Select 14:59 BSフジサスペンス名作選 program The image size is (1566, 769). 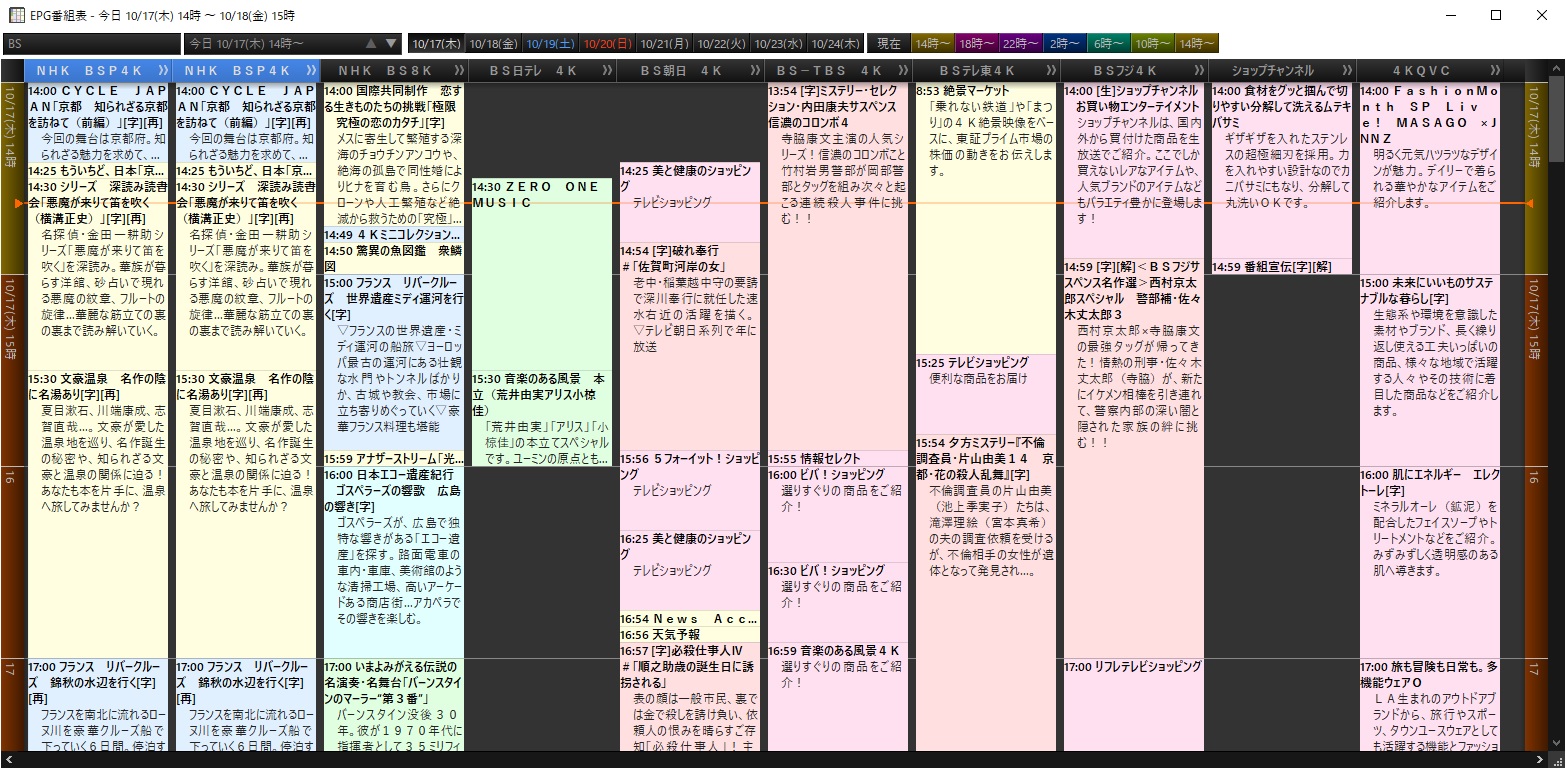coord(1133,458)
